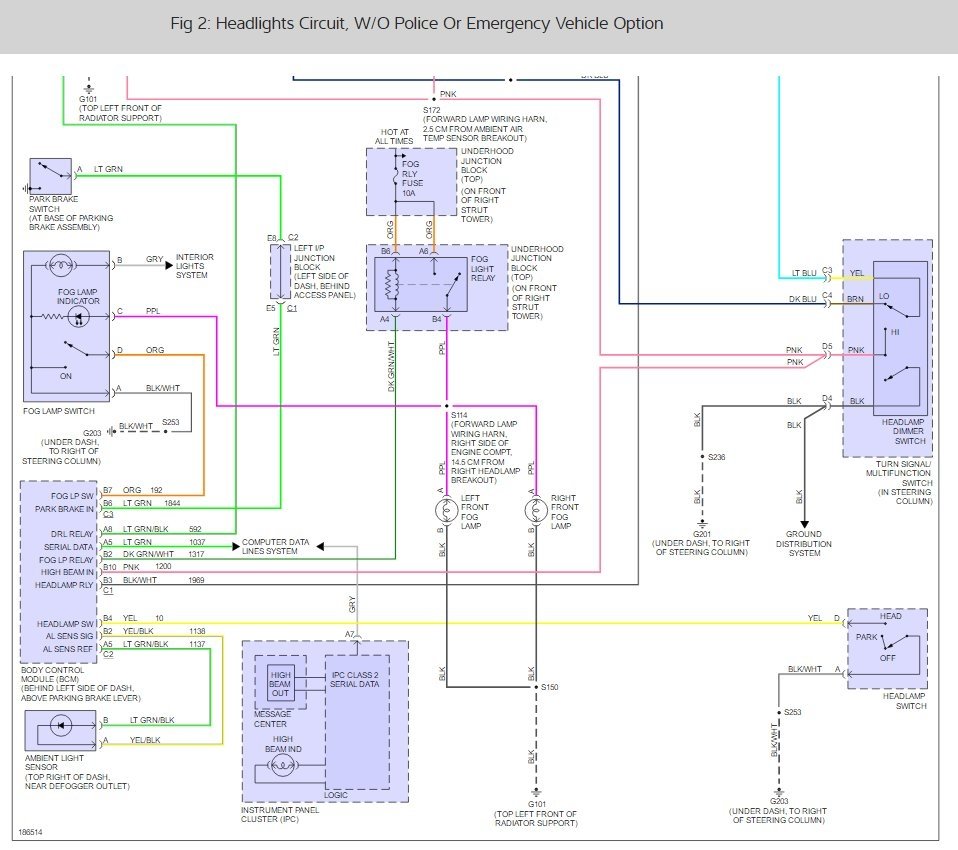Viewport: 958px width, 850px height.
Task: Click the 'MESSAGE CENTER' label
Action: point(272,719)
